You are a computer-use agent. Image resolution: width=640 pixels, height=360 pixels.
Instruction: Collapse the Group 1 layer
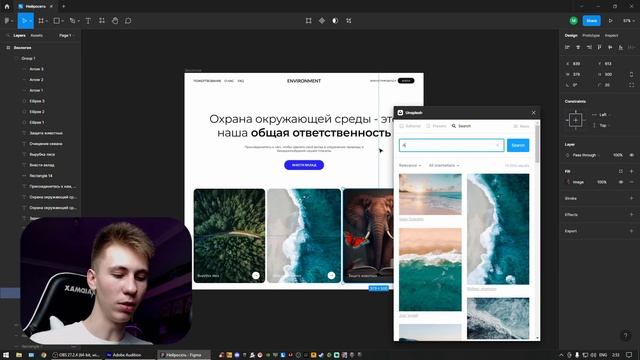coord(17,58)
